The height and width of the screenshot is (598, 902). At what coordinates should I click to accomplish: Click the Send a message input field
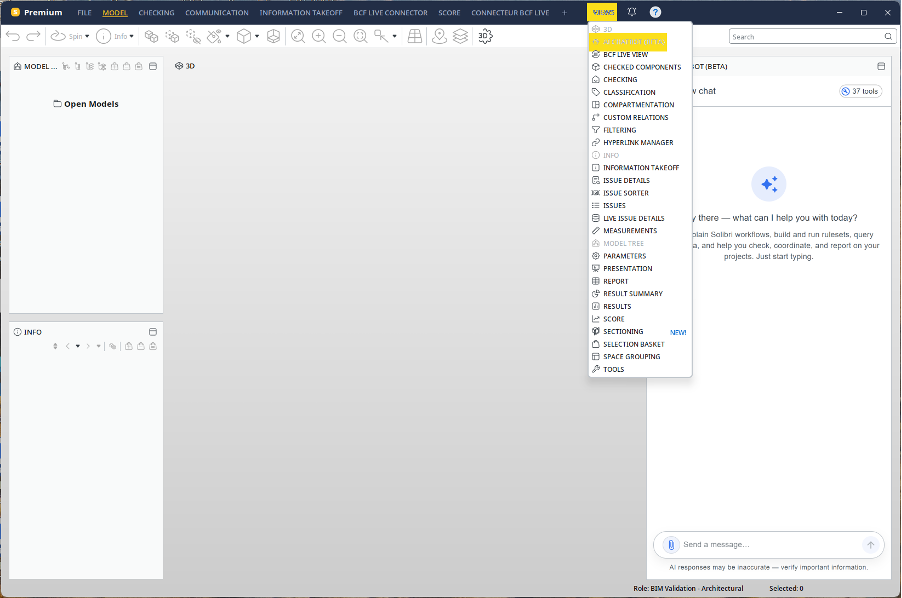pyautogui.click(x=771, y=545)
